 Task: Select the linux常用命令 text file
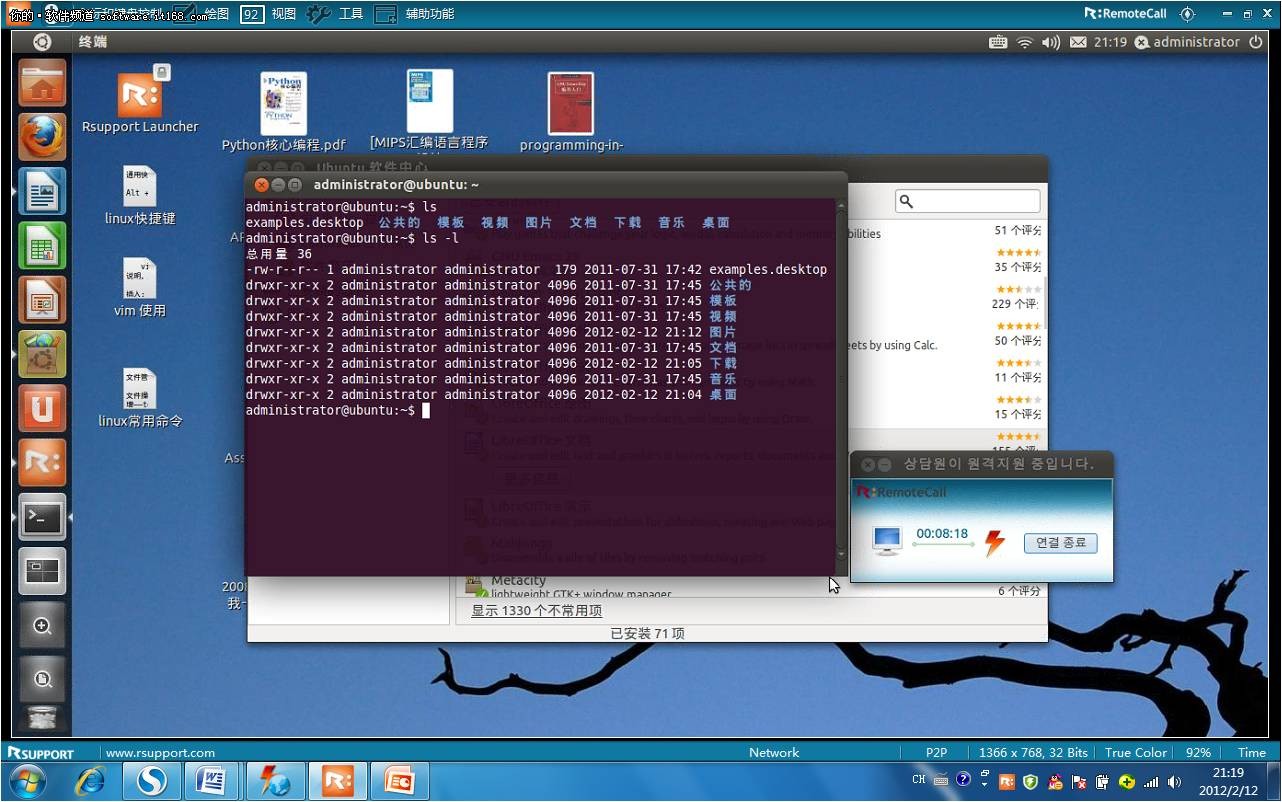(140, 398)
